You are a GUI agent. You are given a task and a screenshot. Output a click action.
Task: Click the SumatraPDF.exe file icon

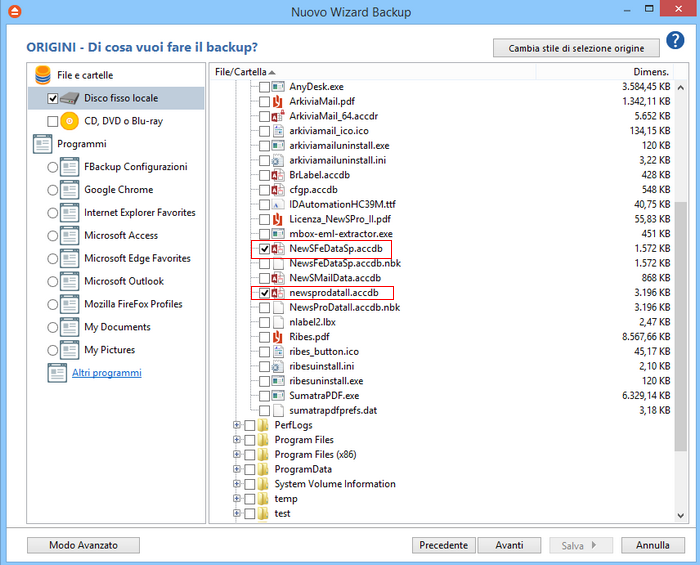tap(280, 396)
